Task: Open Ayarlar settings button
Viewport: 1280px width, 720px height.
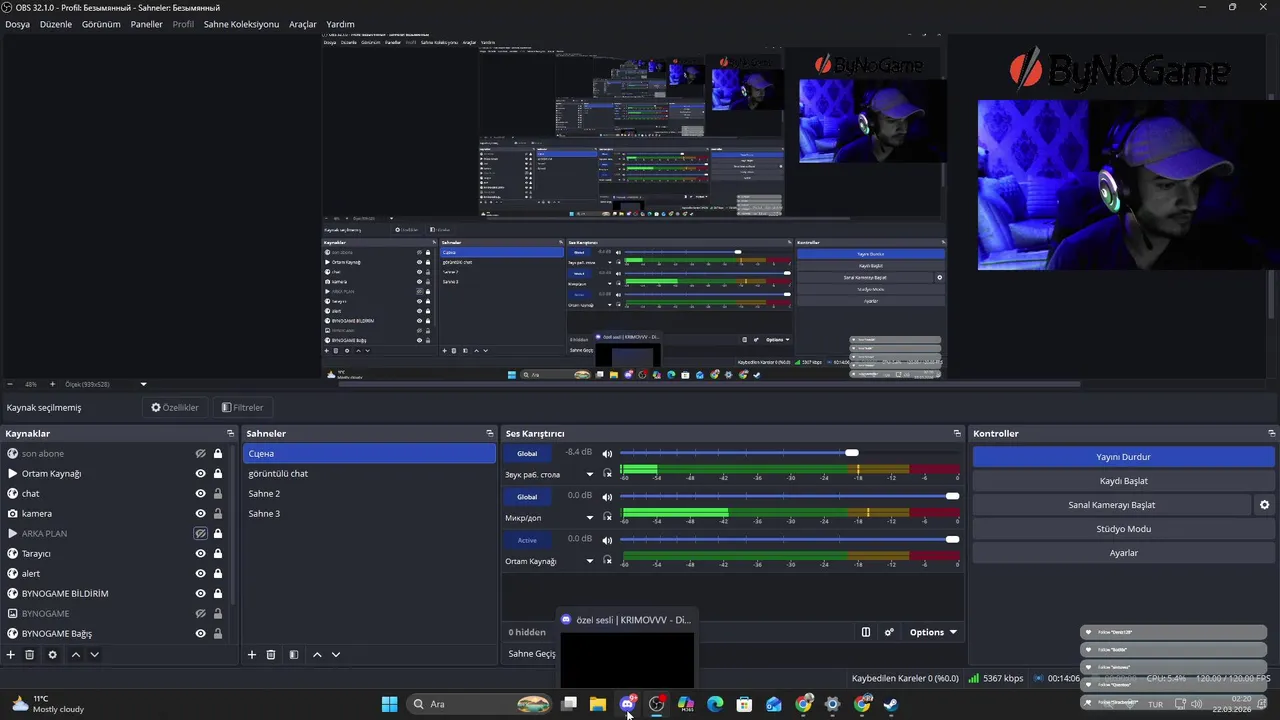Action: (x=1124, y=553)
